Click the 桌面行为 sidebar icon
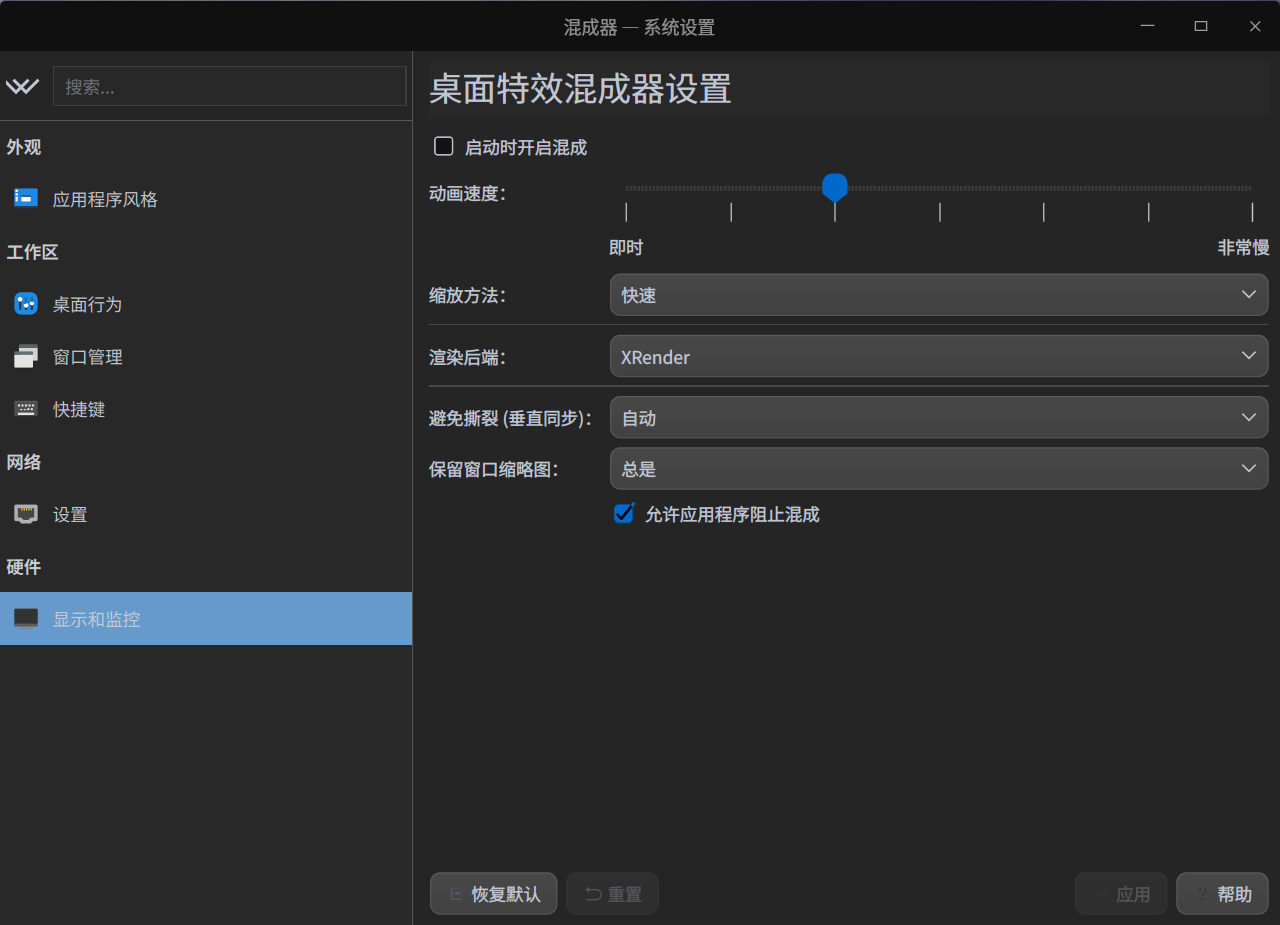The width and height of the screenshot is (1280, 925). click(x=26, y=304)
